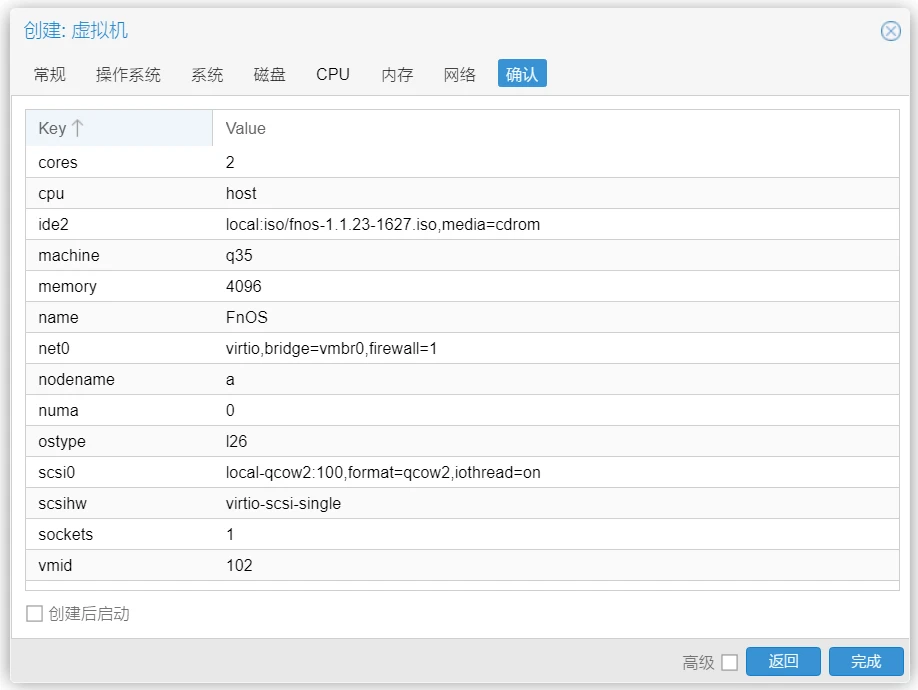This screenshot has width=918, height=690.
Task: Enable the 创建后启动 checkbox
Action: click(x=34, y=614)
